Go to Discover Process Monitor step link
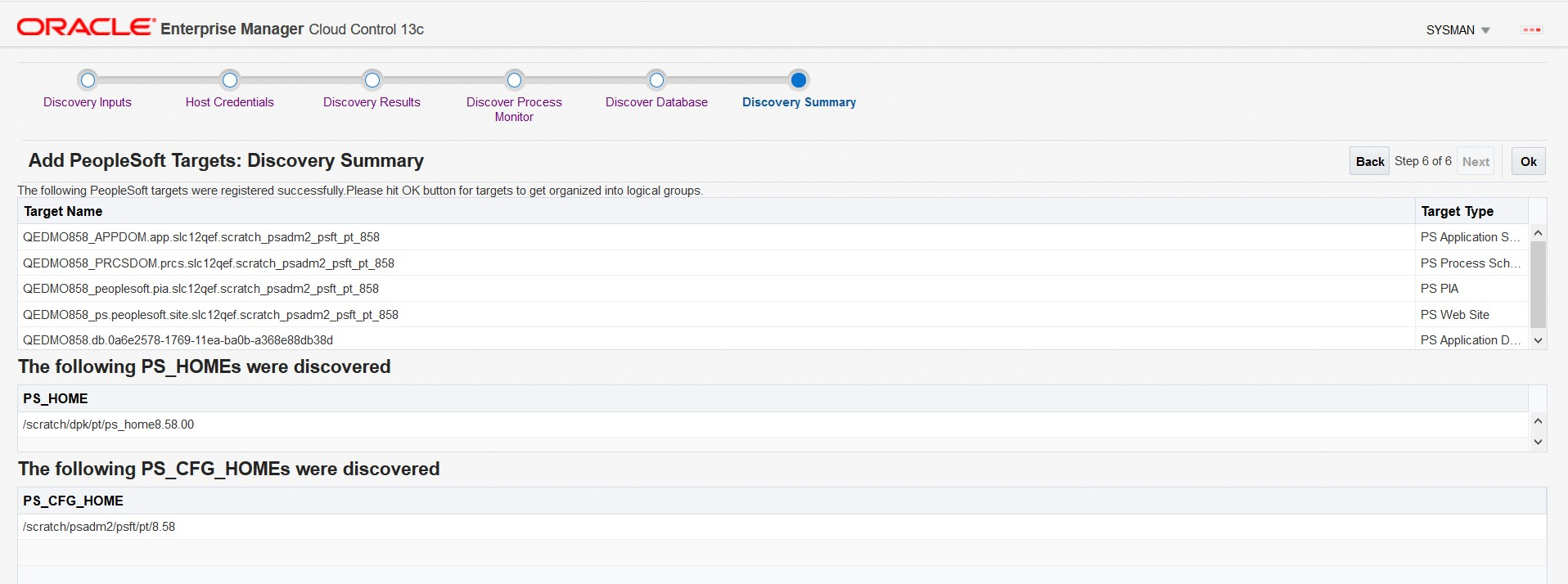The height and width of the screenshot is (584, 1568). click(514, 110)
